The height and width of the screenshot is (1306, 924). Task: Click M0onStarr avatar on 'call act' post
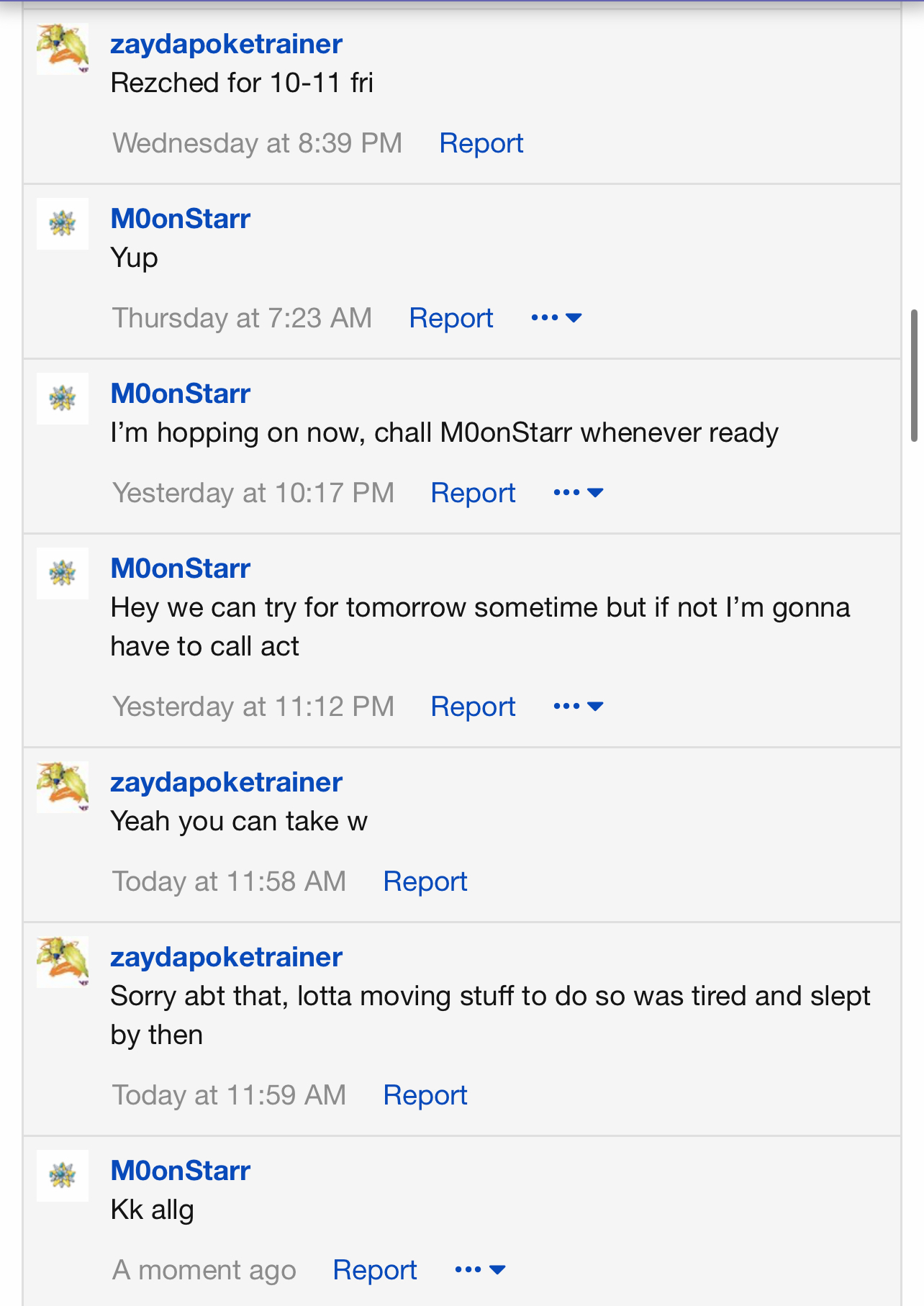(x=63, y=573)
